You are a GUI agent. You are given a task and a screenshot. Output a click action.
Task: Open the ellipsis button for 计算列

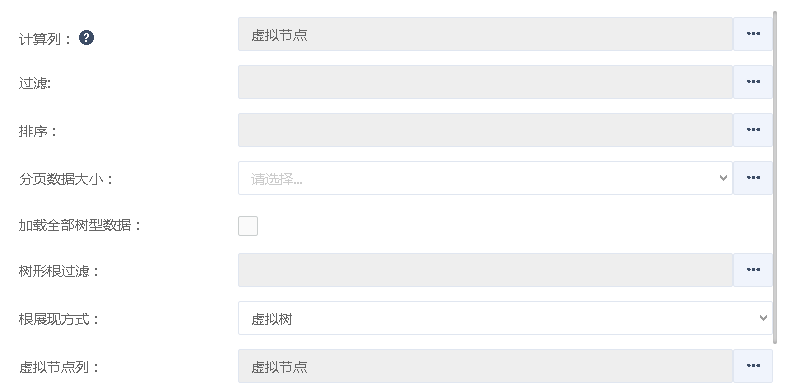[x=753, y=34]
